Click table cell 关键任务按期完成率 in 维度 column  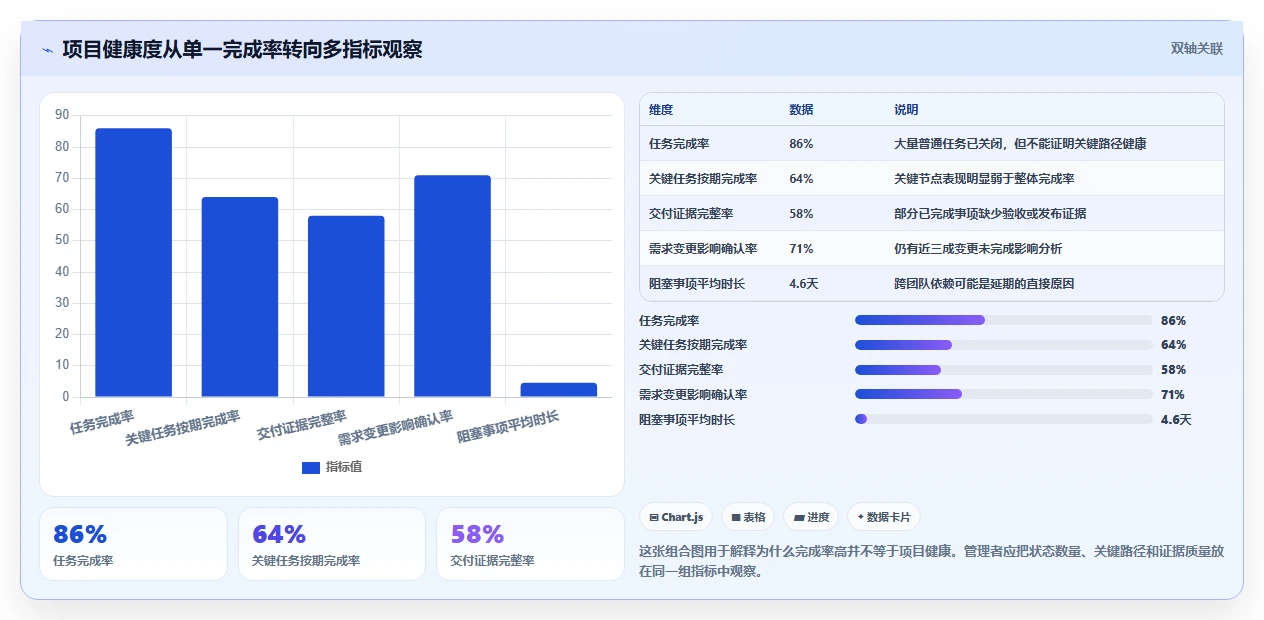tap(703, 179)
